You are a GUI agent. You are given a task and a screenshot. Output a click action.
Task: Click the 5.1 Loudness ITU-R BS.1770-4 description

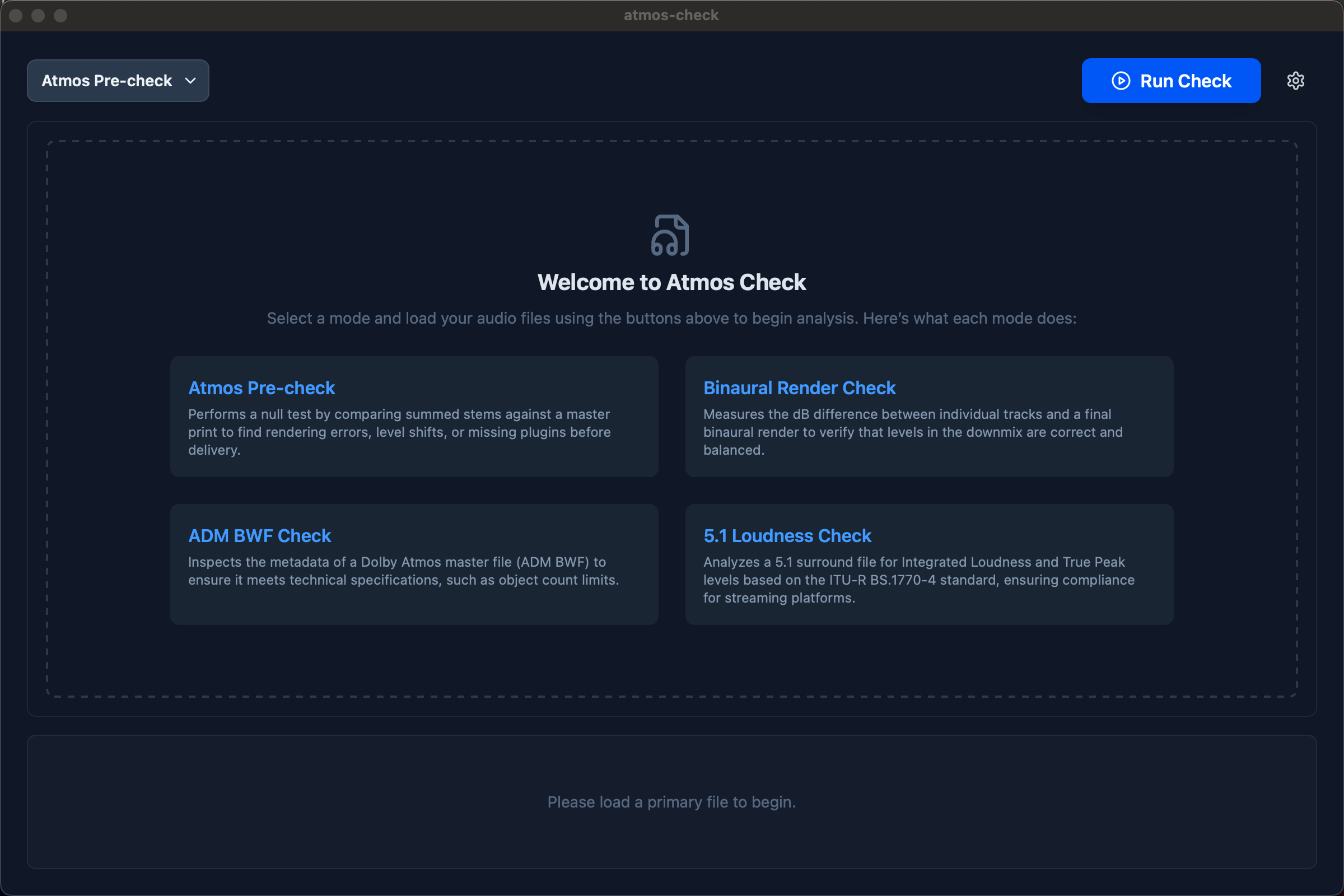pyautogui.click(x=919, y=580)
